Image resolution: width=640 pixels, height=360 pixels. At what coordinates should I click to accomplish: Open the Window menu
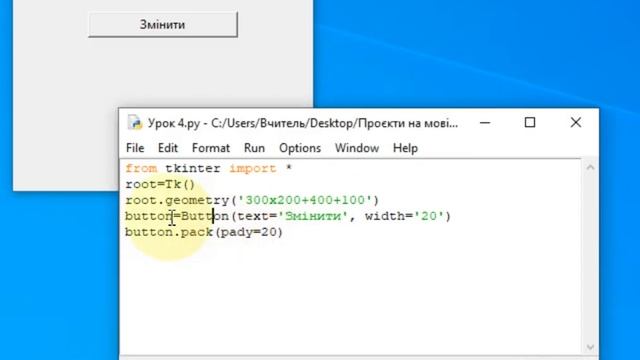(357, 148)
